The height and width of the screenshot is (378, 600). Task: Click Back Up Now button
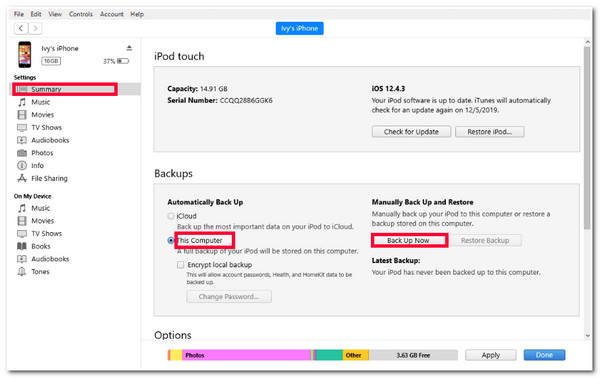[x=408, y=240]
